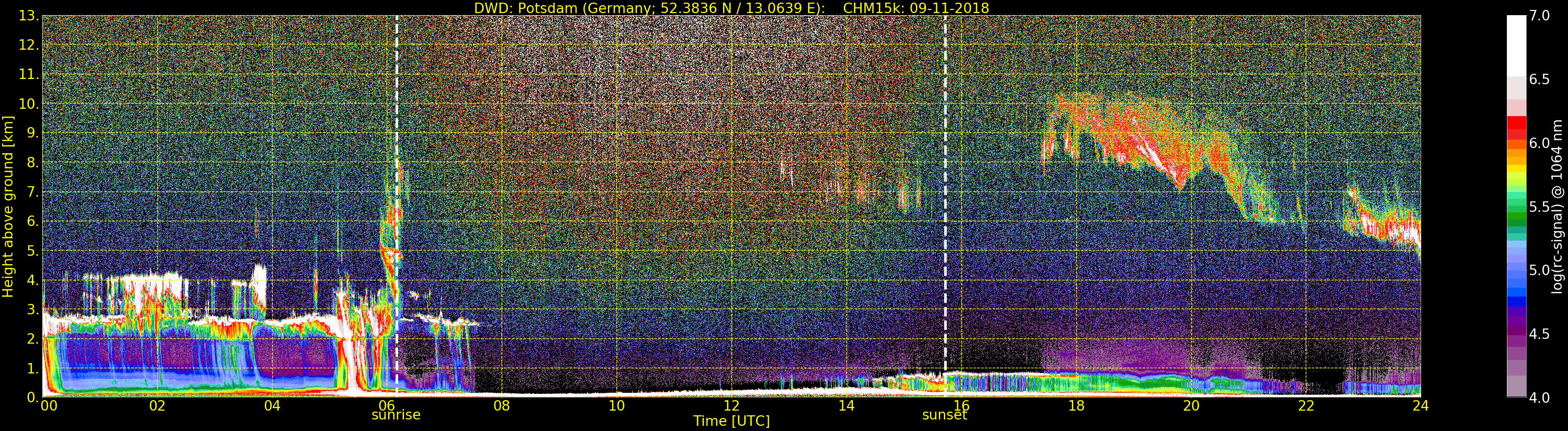Click the "6.5" colorbar tick label
1568x431 pixels.
(1540, 80)
